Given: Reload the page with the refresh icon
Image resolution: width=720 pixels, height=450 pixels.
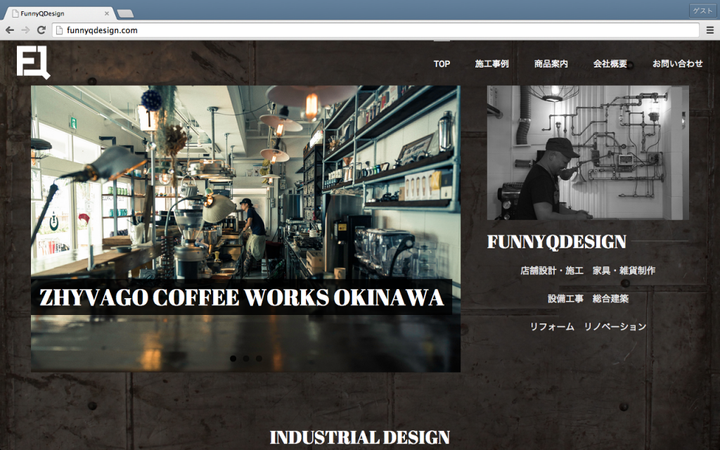Looking at the screenshot, I should pos(41,30).
